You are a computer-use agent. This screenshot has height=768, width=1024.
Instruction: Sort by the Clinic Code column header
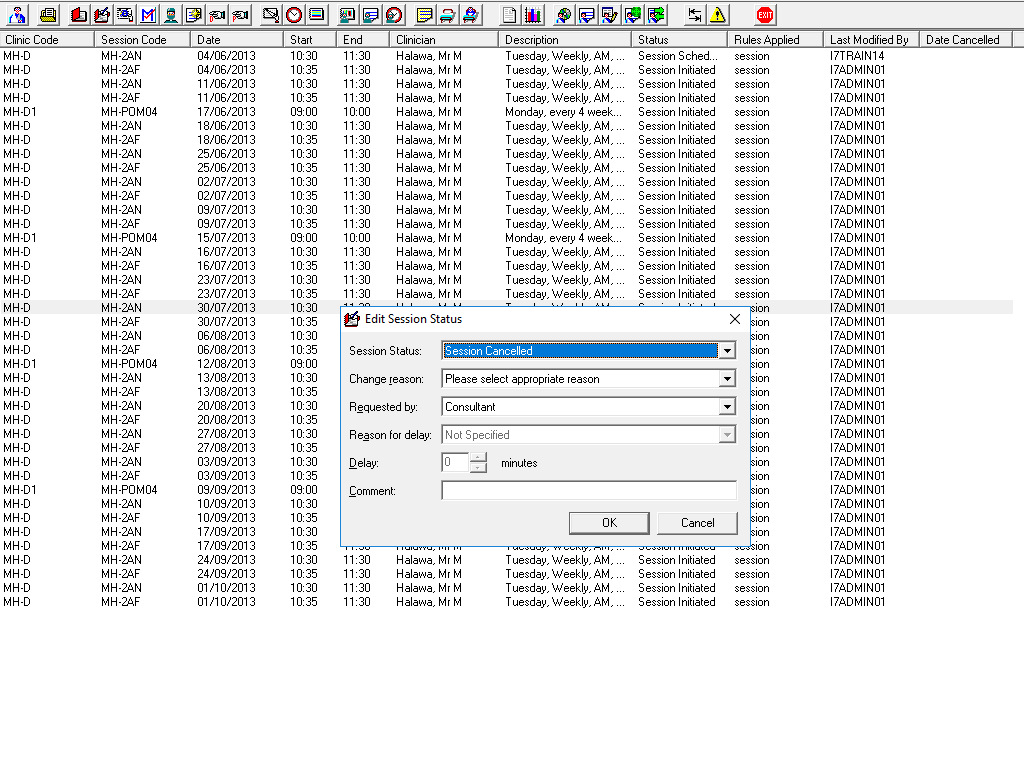pos(47,39)
